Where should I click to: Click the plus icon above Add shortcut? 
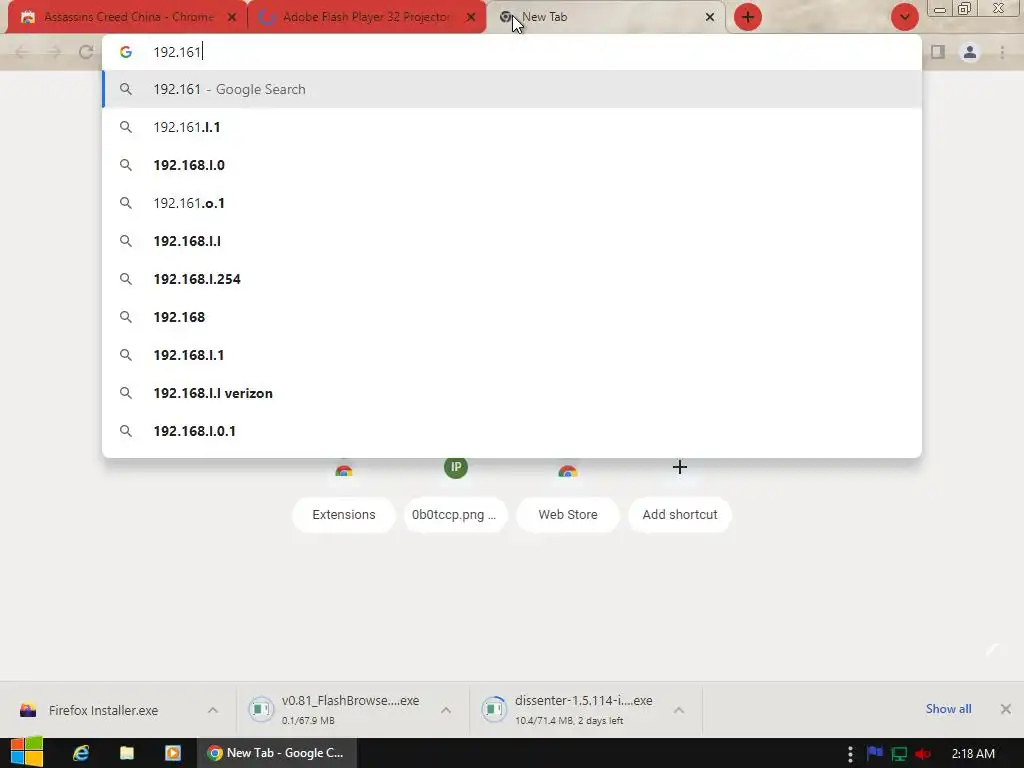(x=680, y=467)
